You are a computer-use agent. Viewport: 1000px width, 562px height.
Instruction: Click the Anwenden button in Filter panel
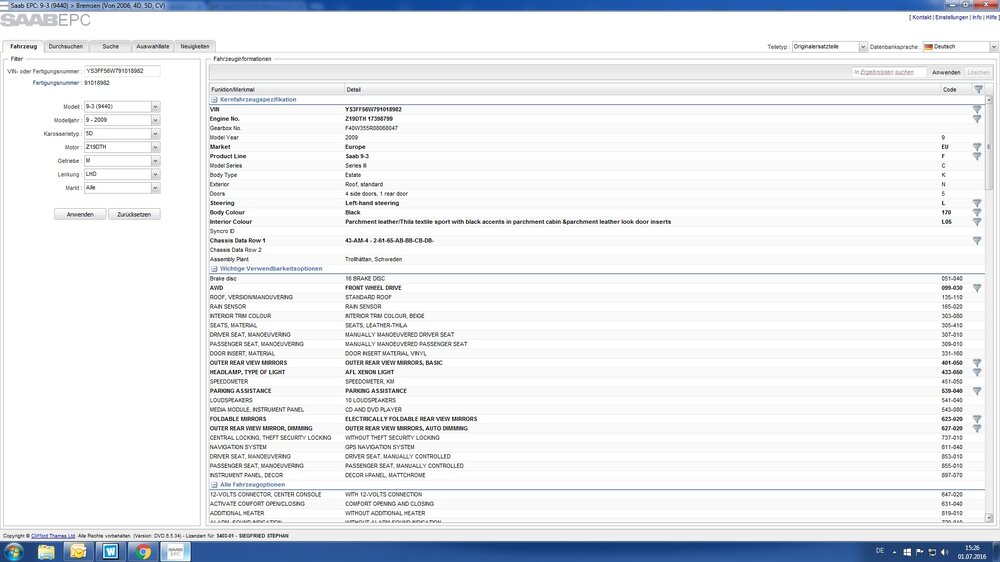[x=80, y=214]
